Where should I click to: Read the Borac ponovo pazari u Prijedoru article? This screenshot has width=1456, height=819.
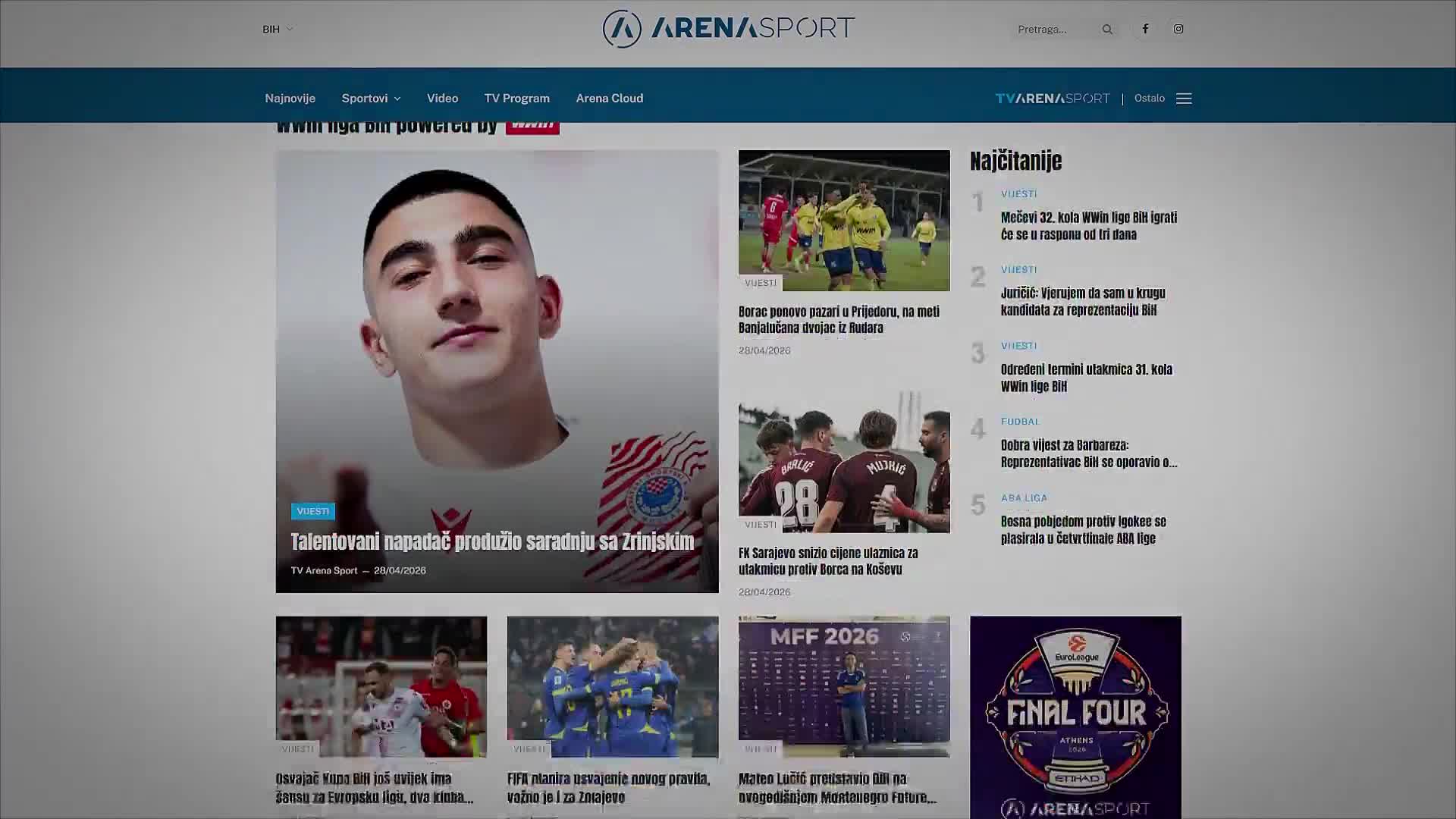(839, 319)
